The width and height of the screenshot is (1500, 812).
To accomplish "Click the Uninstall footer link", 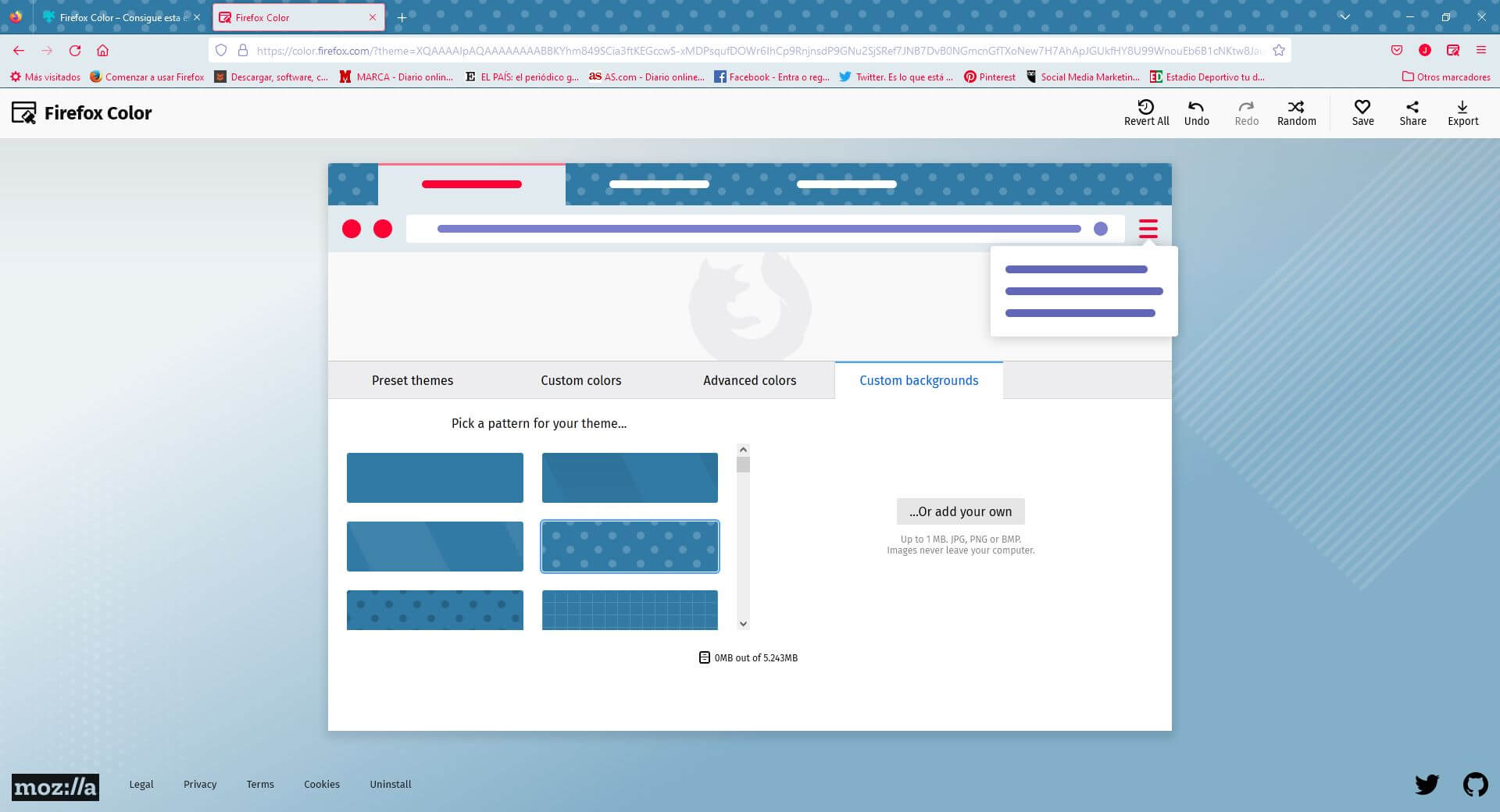I will (391, 785).
